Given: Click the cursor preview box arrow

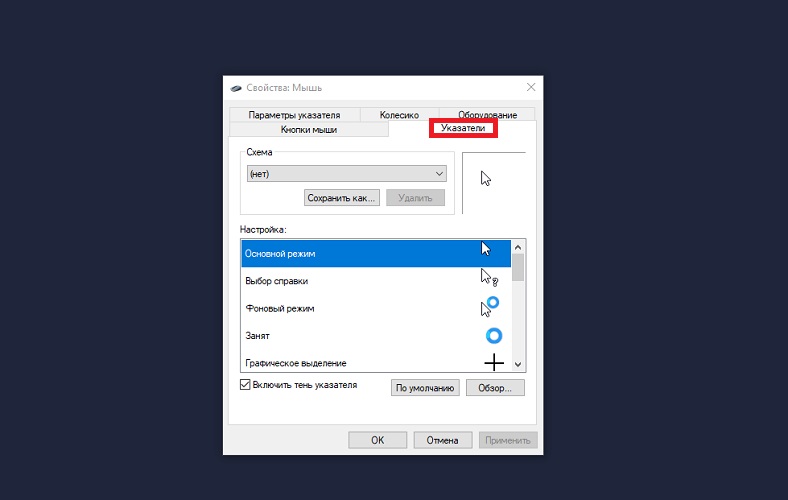Looking at the screenshot, I should pos(485,178).
